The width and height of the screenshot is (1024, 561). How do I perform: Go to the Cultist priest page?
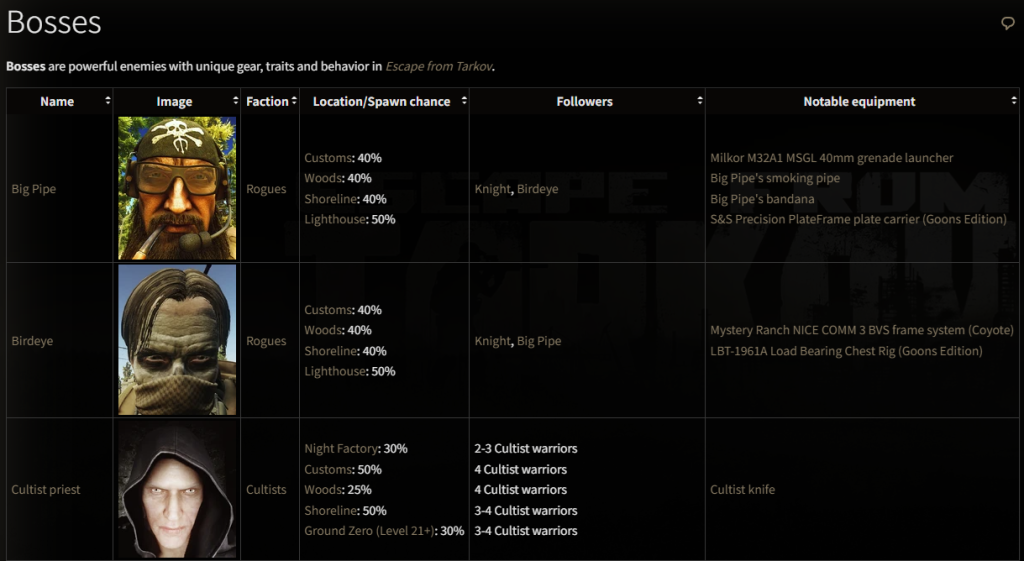pos(46,490)
